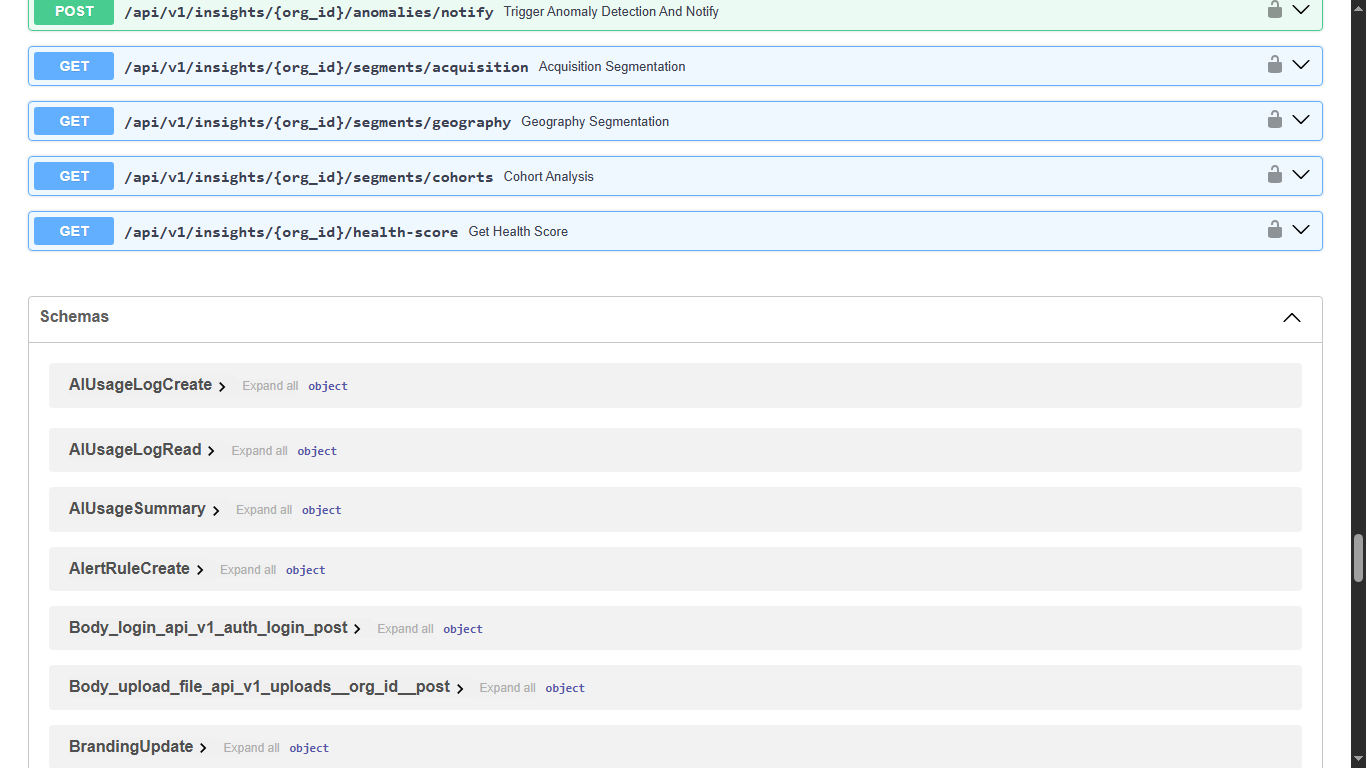Click the lock icon on segments/cohorts row
This screenshot has height=768, width=1366.
tap(1275, 175)
